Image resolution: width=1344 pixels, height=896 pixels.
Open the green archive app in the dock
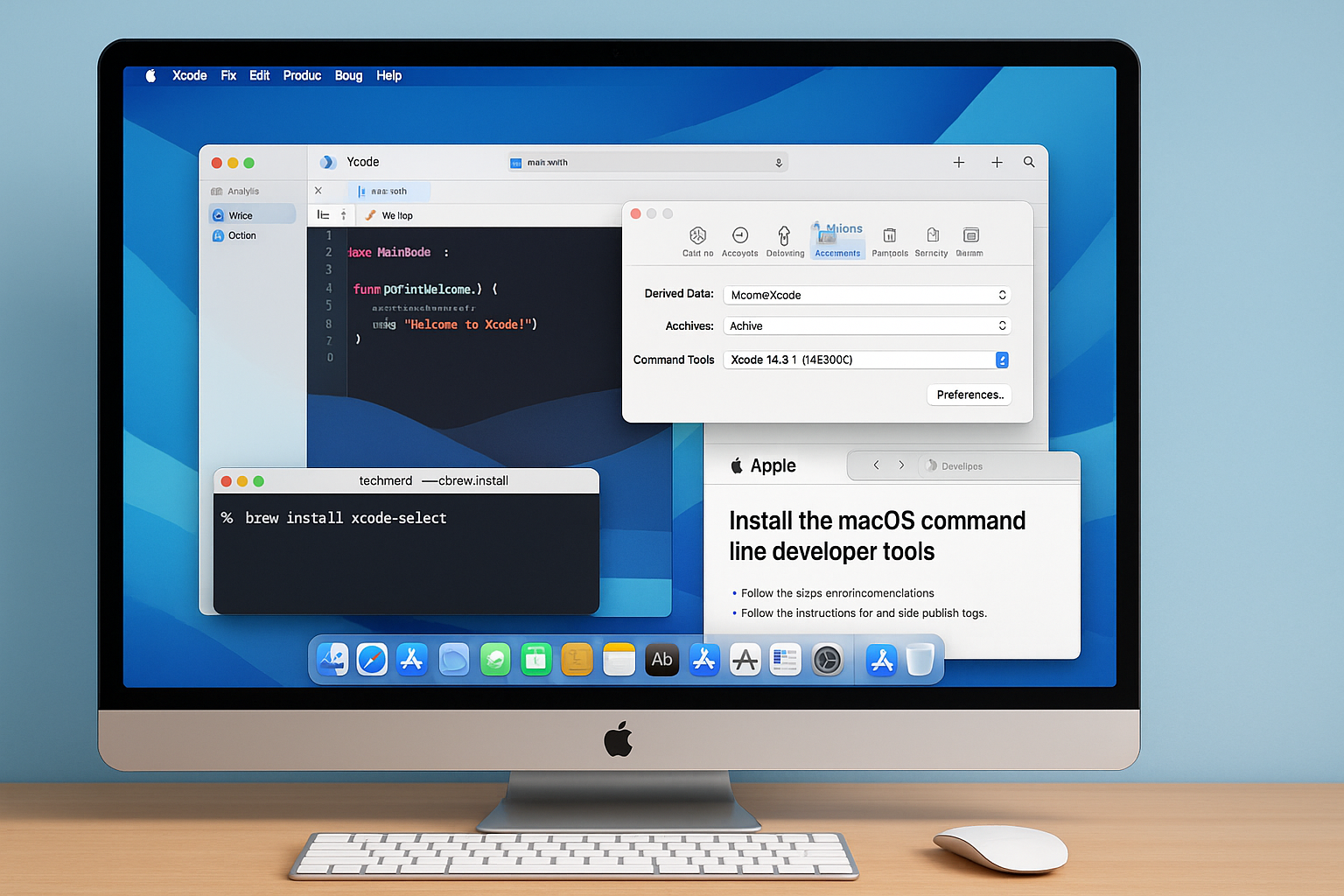tap(535, 660)
